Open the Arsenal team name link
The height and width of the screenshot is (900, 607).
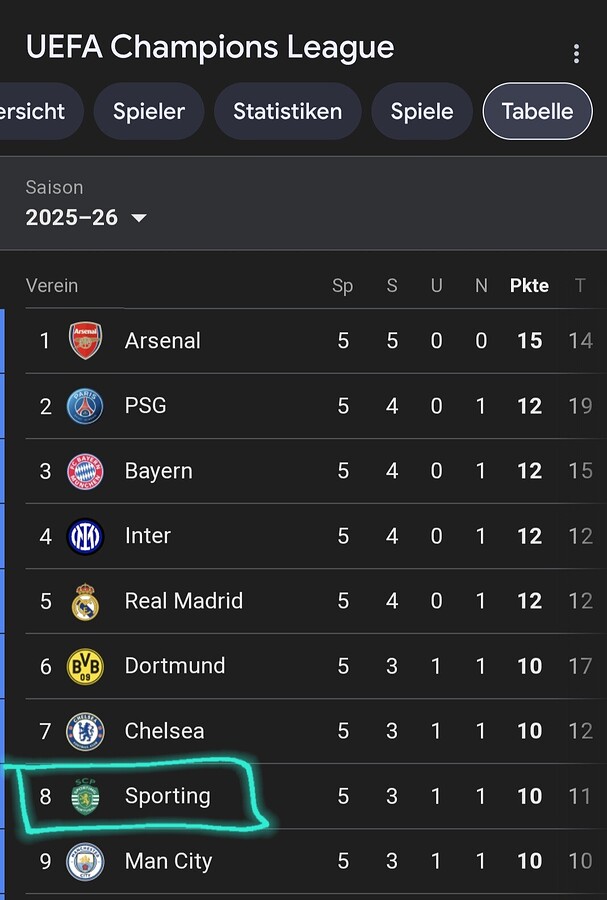coord(162,341)
